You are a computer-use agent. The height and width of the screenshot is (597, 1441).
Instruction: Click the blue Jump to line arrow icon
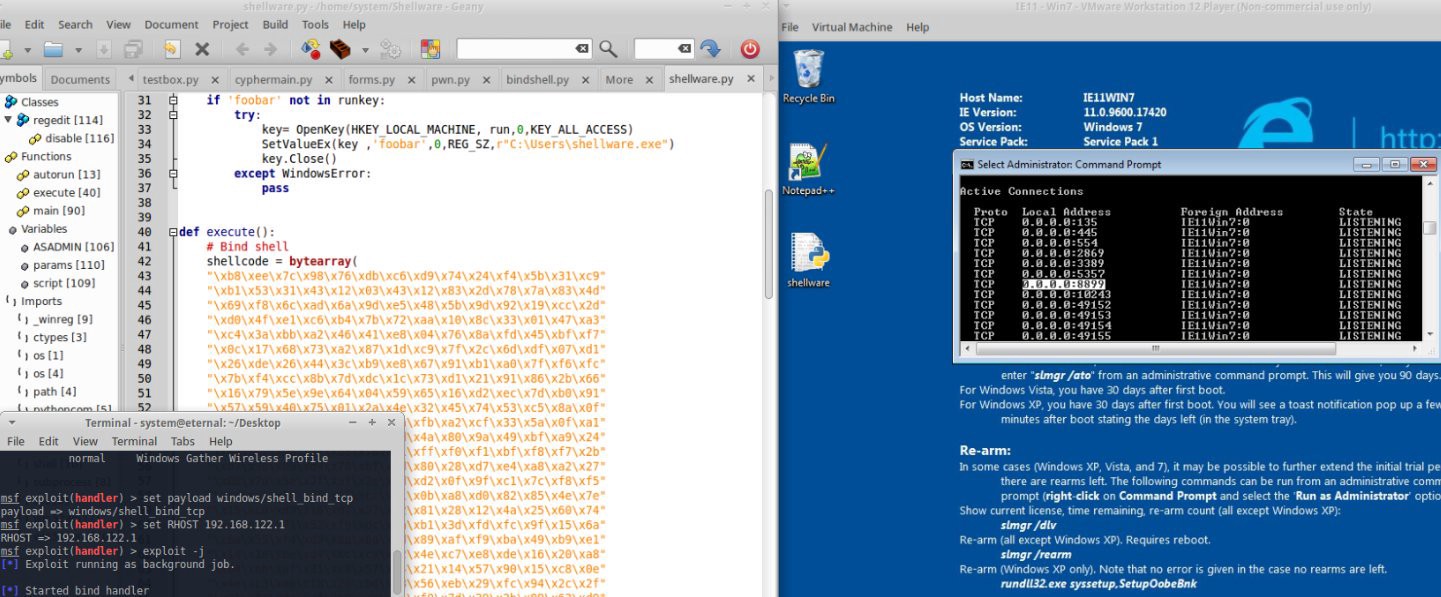[710, 48]
